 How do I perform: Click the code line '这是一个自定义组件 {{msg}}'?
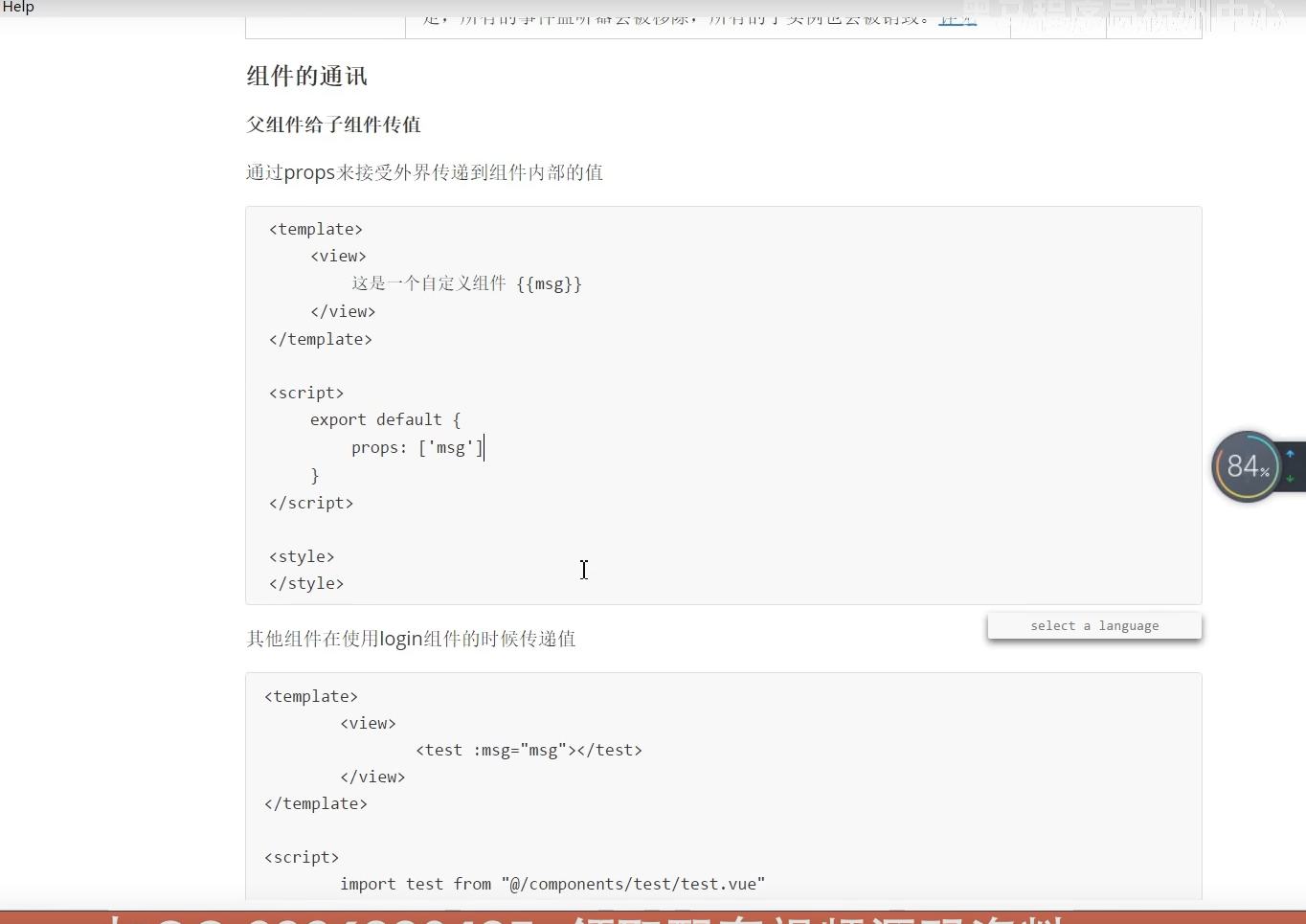[466, 283]
